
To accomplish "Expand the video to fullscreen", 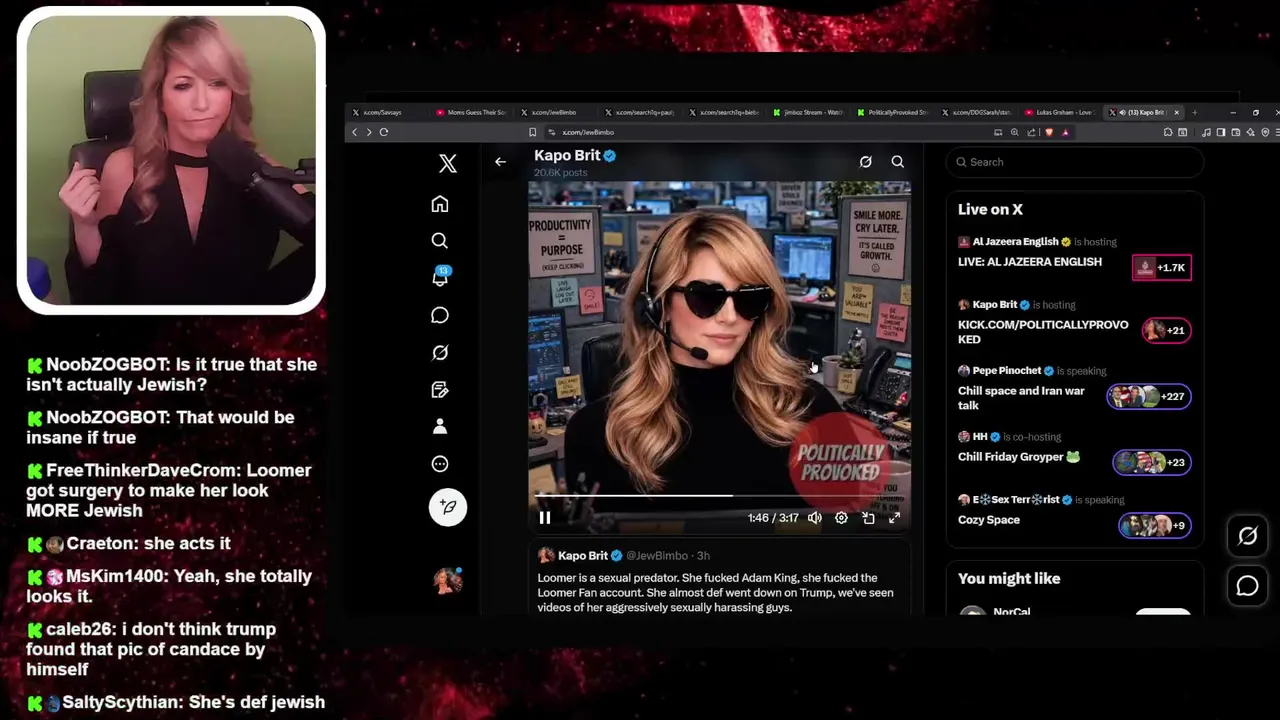I will pos(894,517).
